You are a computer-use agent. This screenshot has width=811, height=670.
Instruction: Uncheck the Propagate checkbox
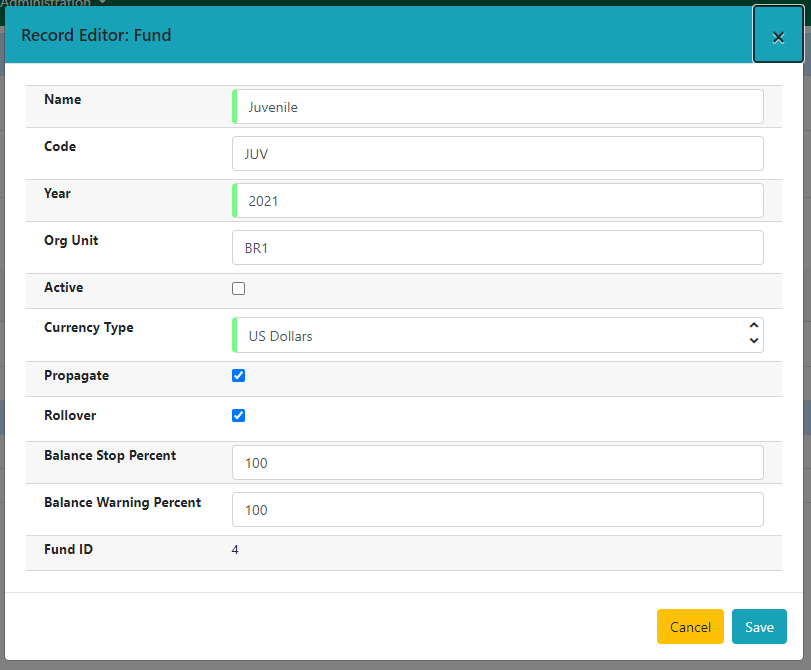tap(238, 376)
